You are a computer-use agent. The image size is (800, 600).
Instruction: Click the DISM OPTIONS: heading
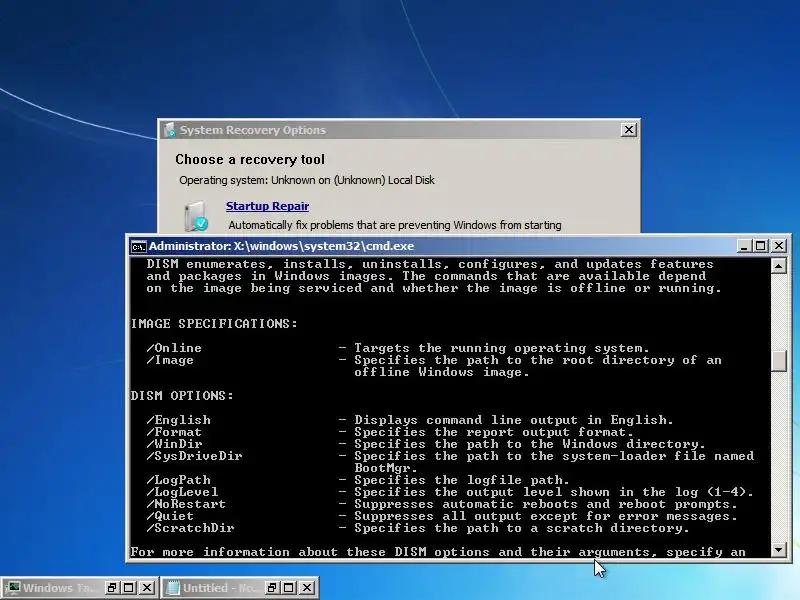182,396
